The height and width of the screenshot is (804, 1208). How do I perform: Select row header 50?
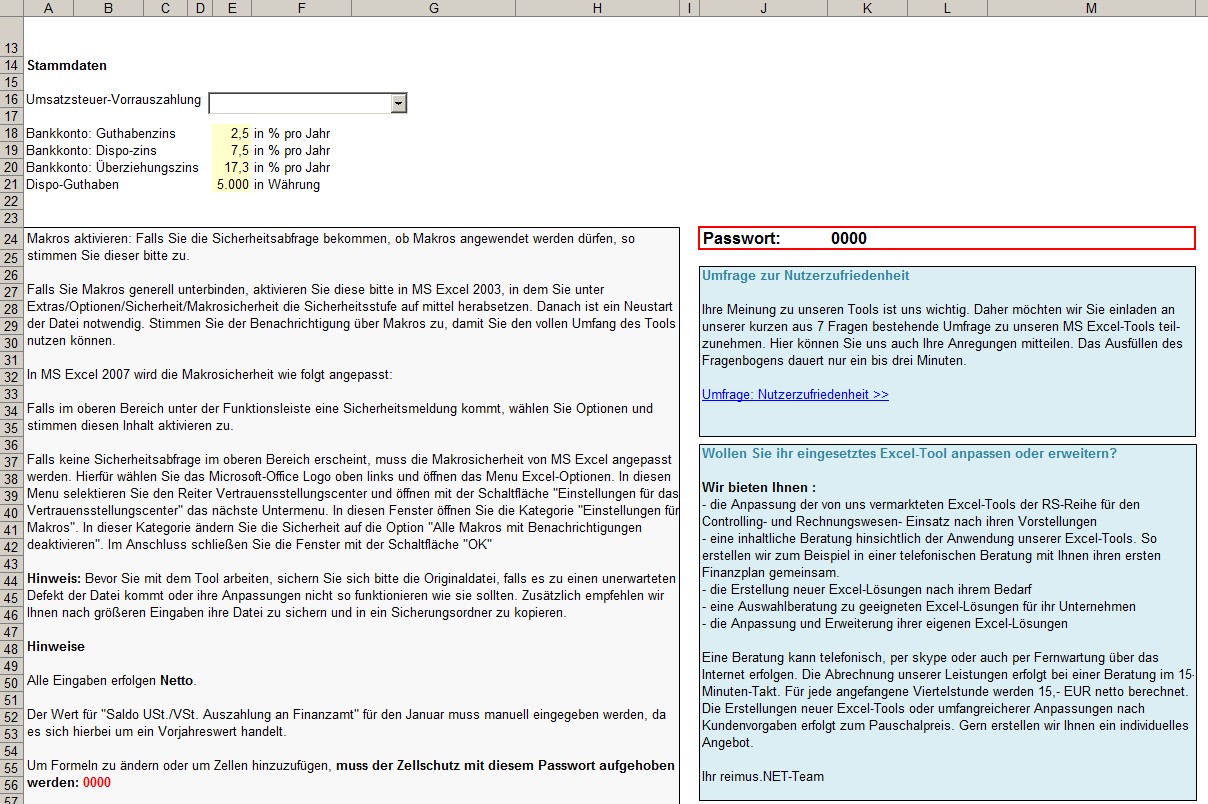click(11, 682)
